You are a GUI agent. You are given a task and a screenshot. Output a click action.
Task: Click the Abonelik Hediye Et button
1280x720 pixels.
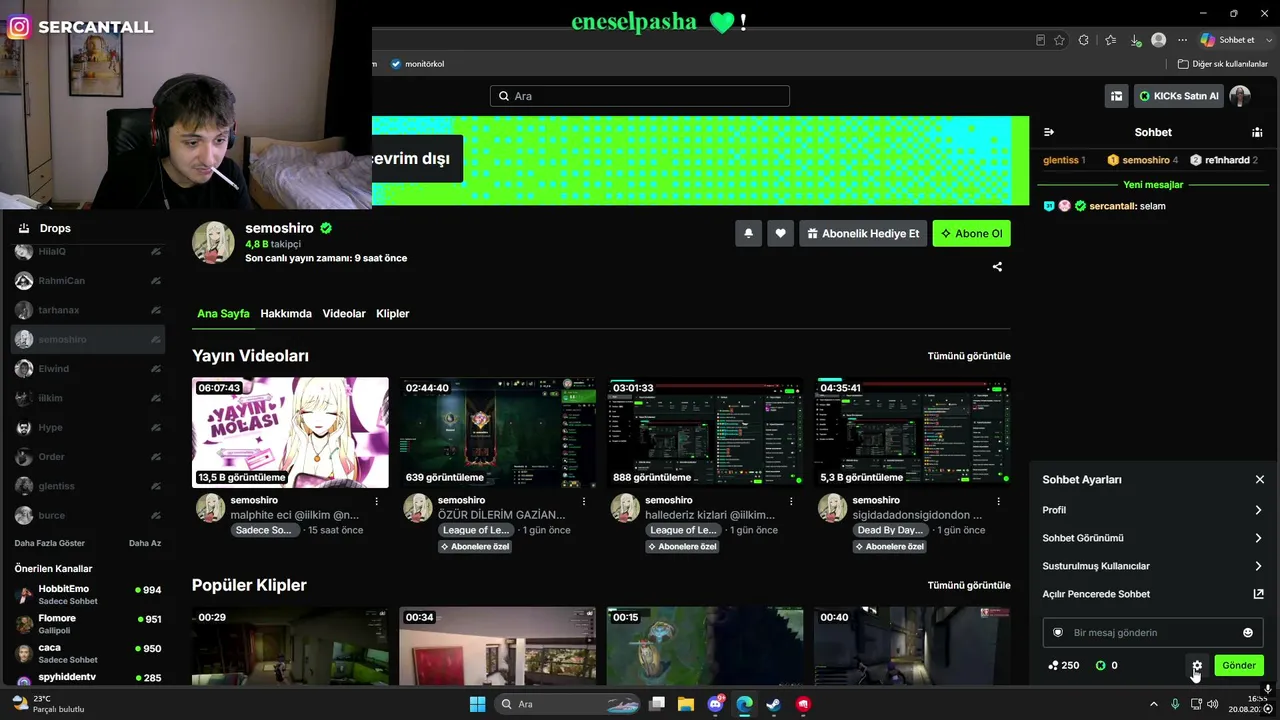point(863,233)
